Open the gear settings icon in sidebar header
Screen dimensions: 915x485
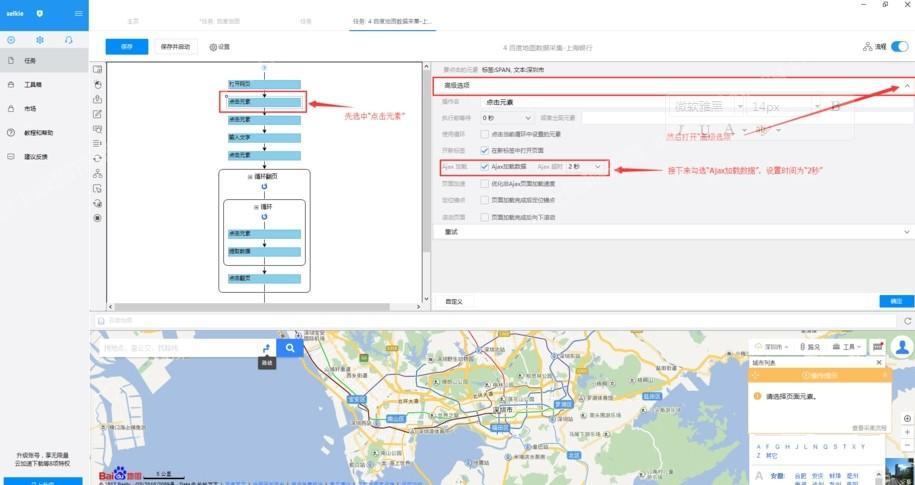click(x=40, y=40)
